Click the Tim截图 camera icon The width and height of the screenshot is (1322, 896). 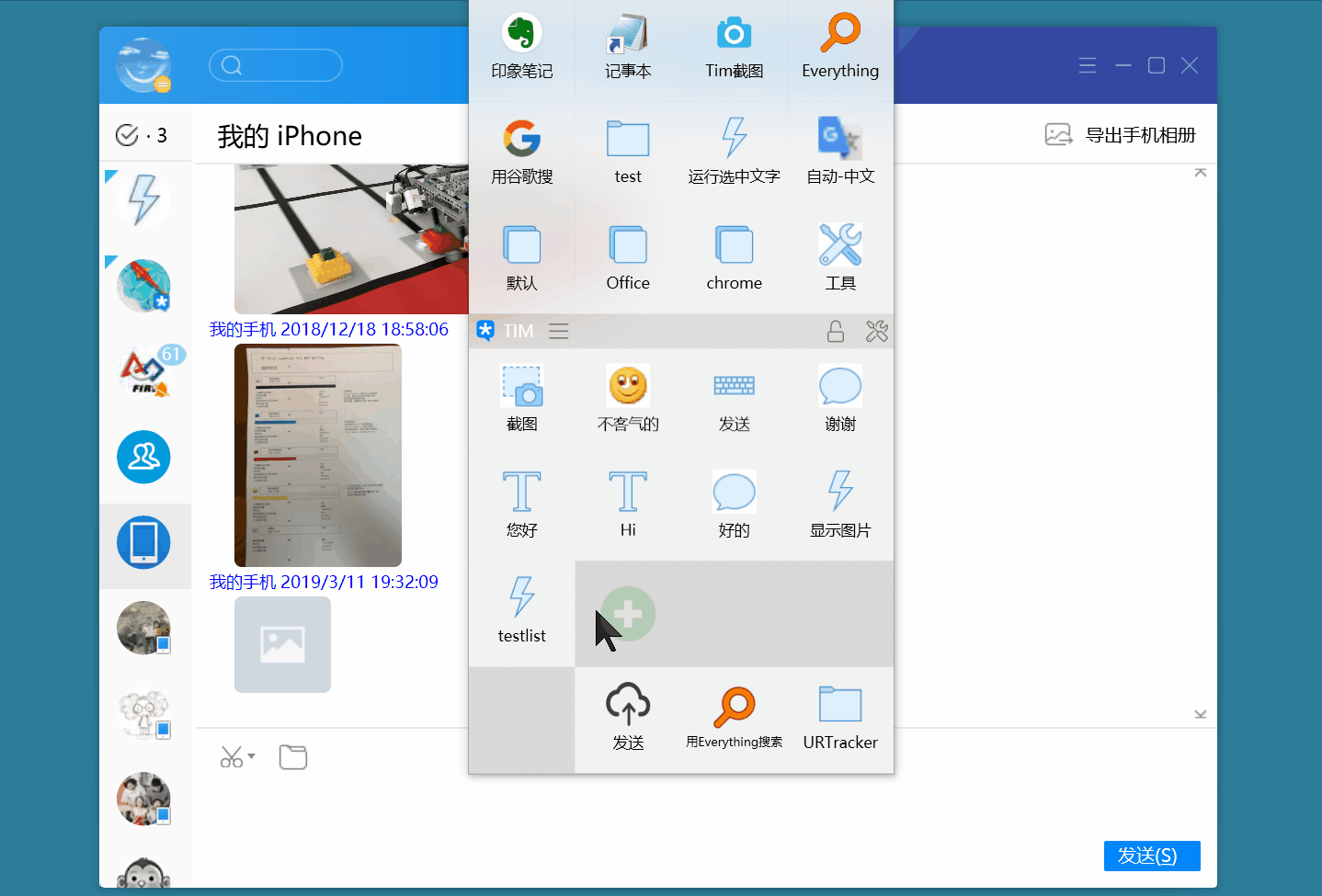(x=734, y=34)
